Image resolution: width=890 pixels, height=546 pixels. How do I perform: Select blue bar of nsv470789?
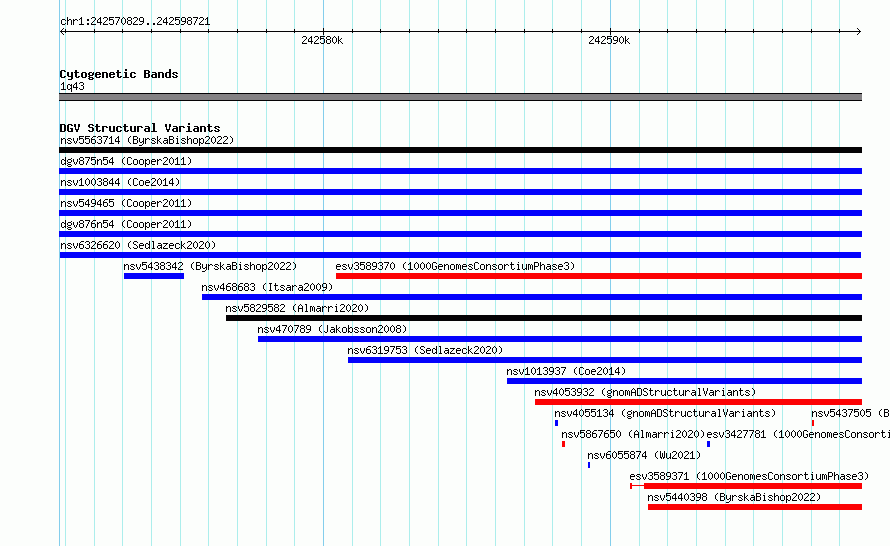tap(560, 339)
